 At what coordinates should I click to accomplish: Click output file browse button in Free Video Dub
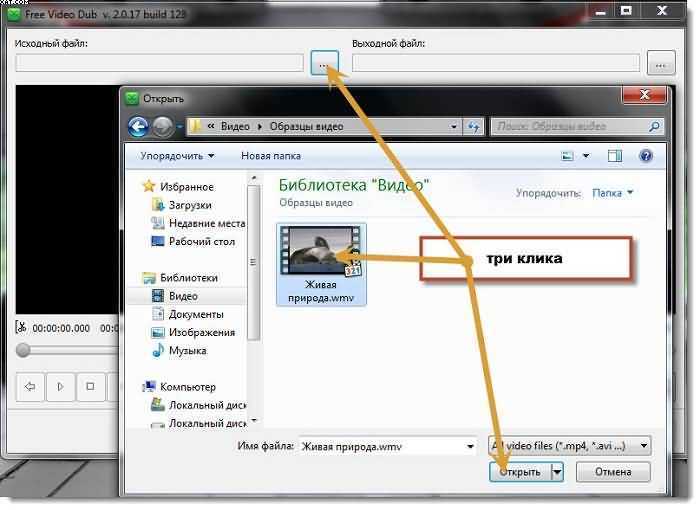point(661,63)
